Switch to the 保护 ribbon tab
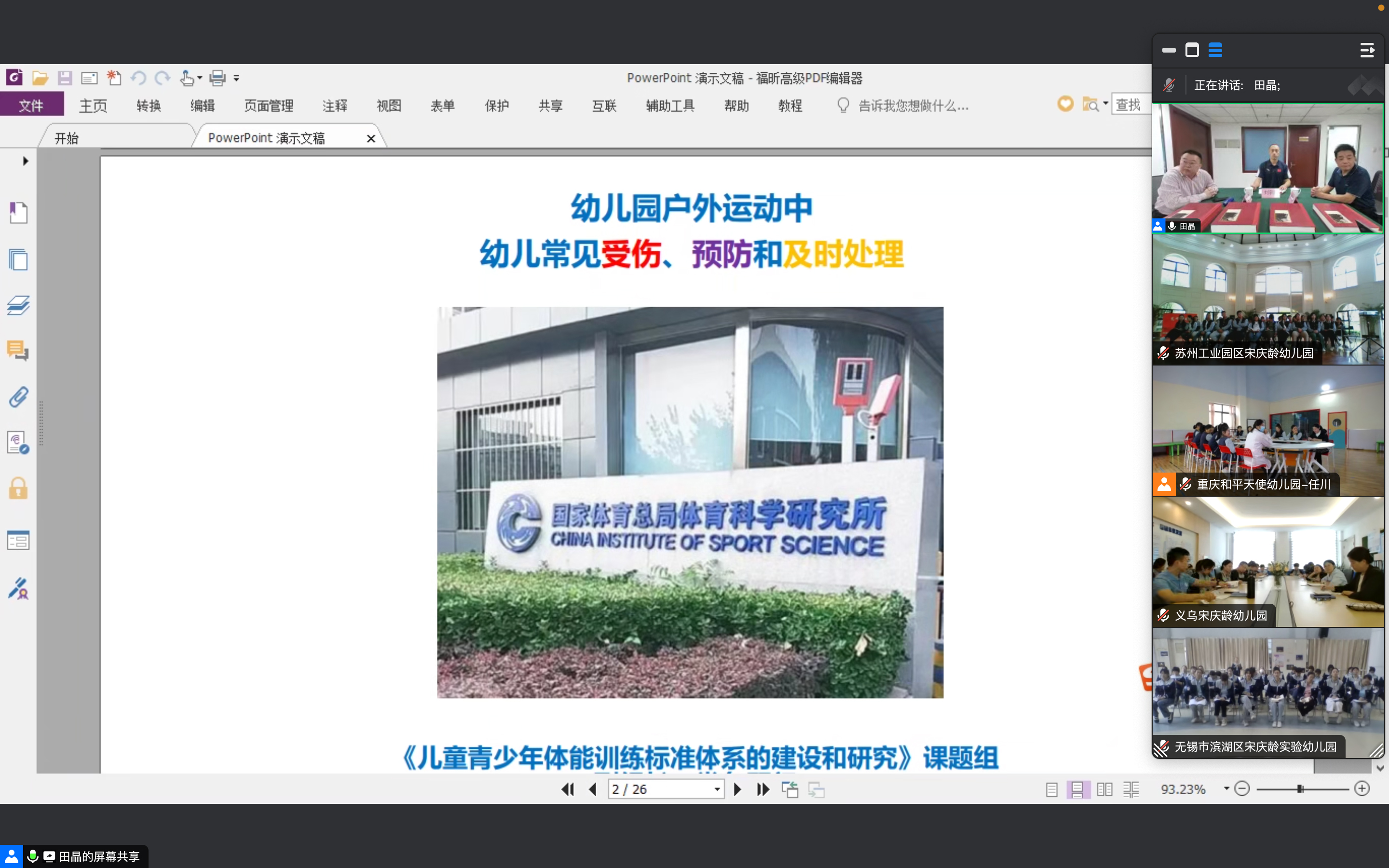 (x=496, y=106)
